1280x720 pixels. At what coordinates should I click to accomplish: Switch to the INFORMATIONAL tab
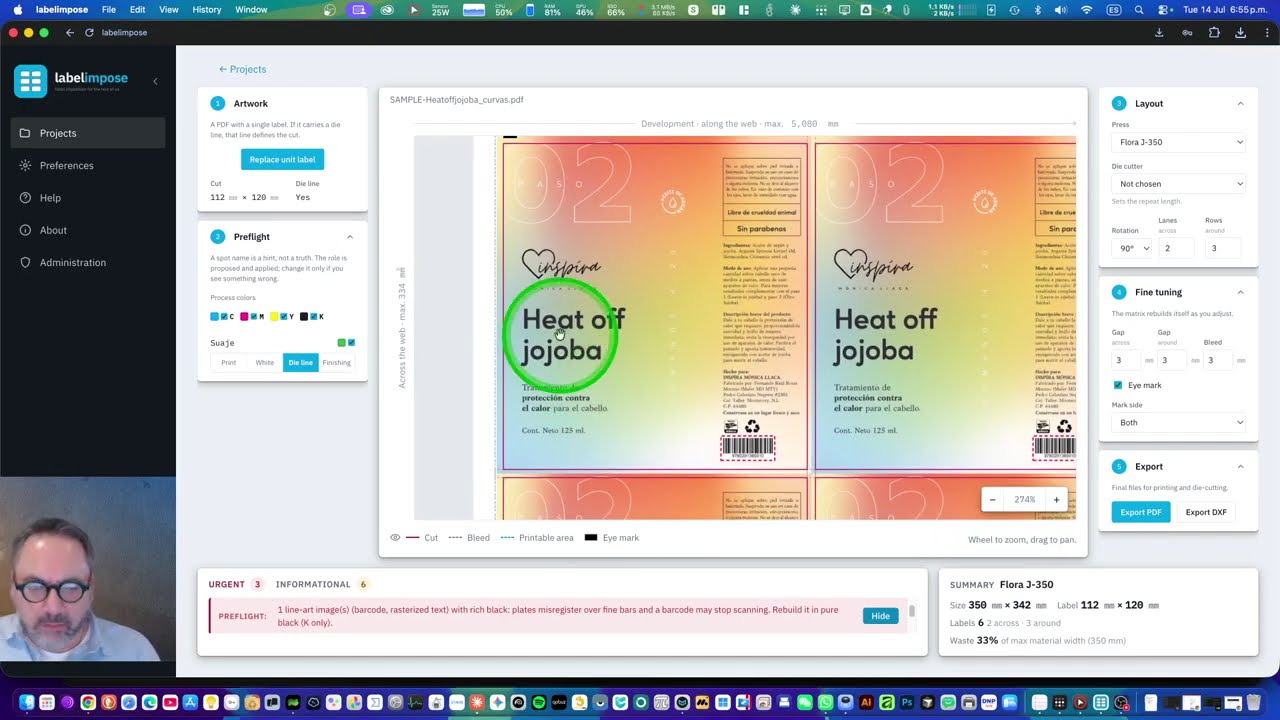point(321,584)
